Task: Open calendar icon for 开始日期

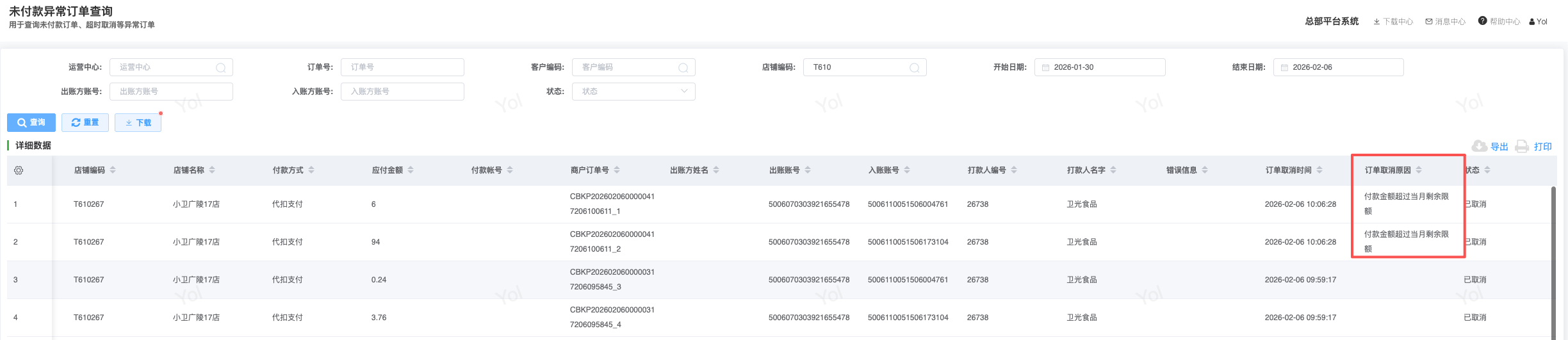Action: [1045, 67]
